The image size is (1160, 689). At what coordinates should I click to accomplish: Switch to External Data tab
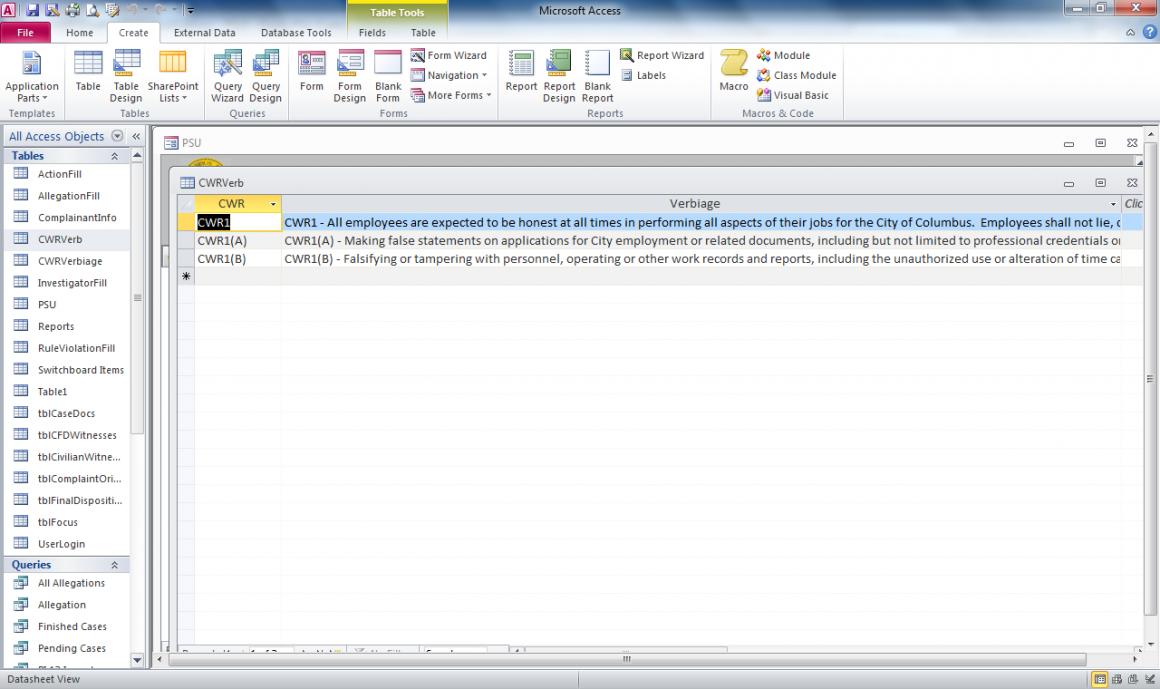coord(204,33)
